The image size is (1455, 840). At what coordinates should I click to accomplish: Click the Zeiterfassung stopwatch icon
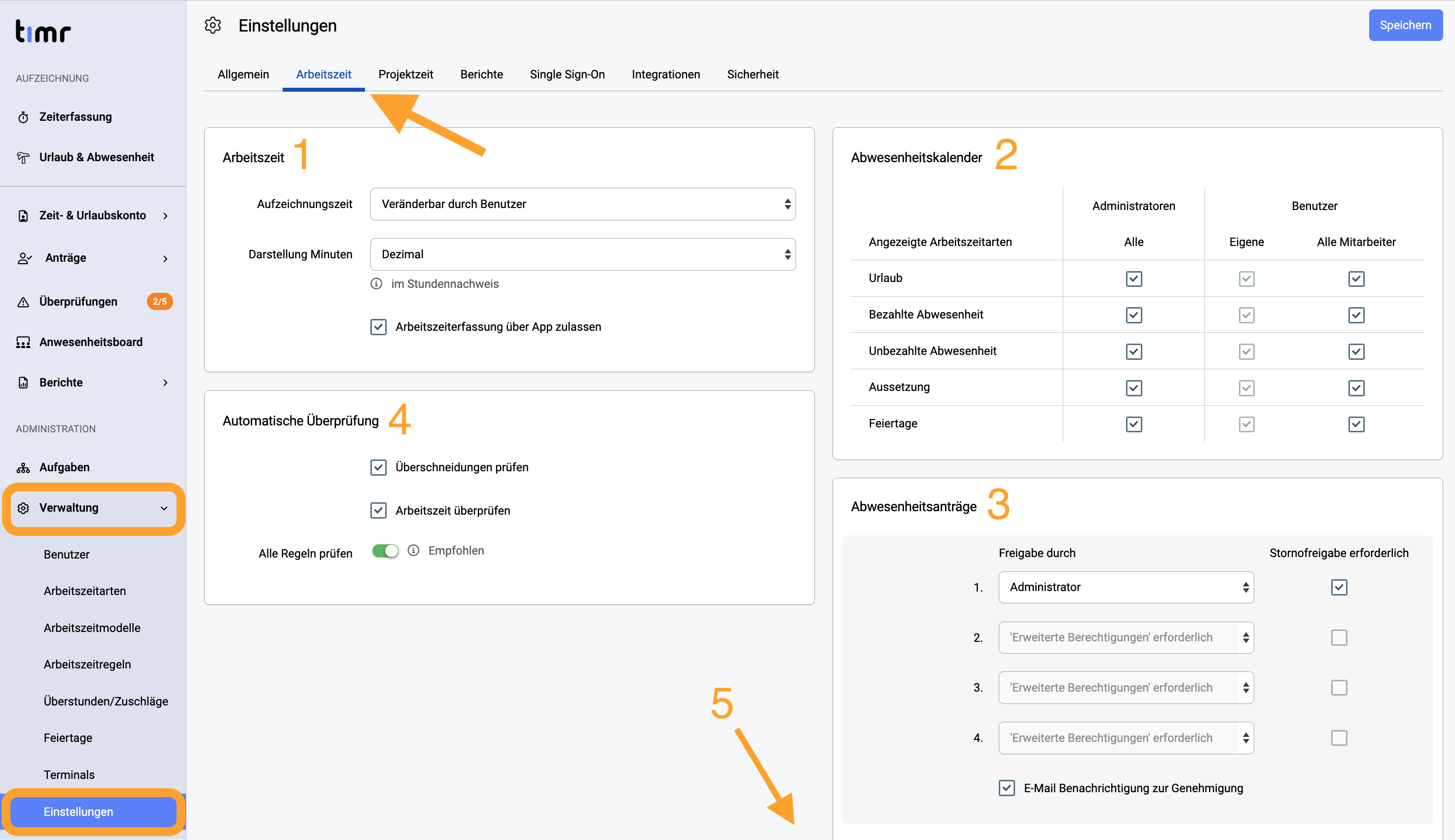(x=23, y=117)
